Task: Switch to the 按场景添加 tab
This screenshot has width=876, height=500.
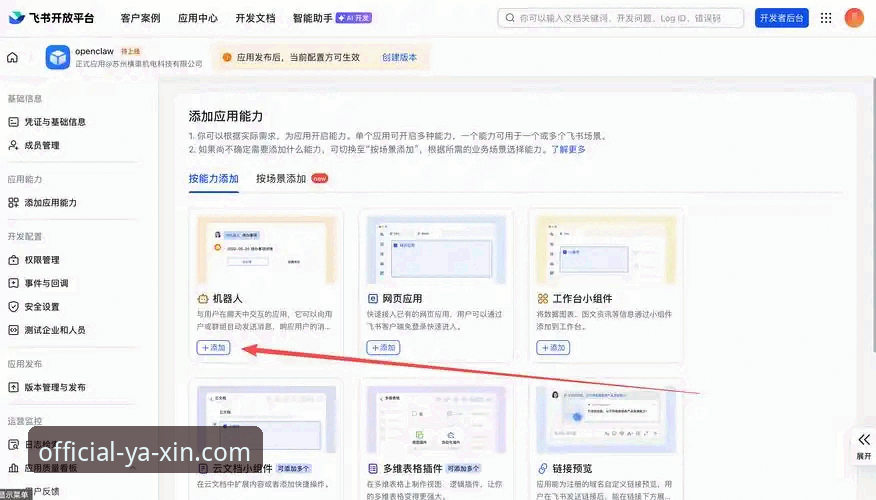Action: tap(281, 179)
